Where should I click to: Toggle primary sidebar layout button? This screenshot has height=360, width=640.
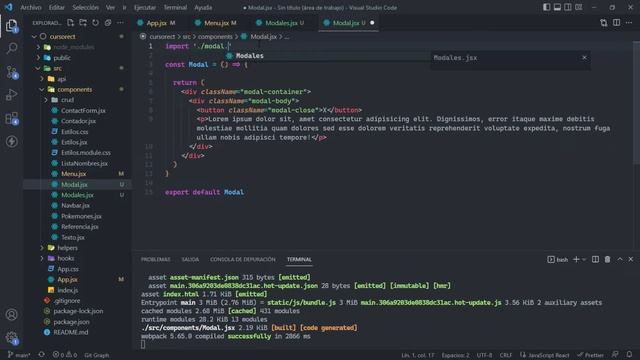[x=546, y=7]
